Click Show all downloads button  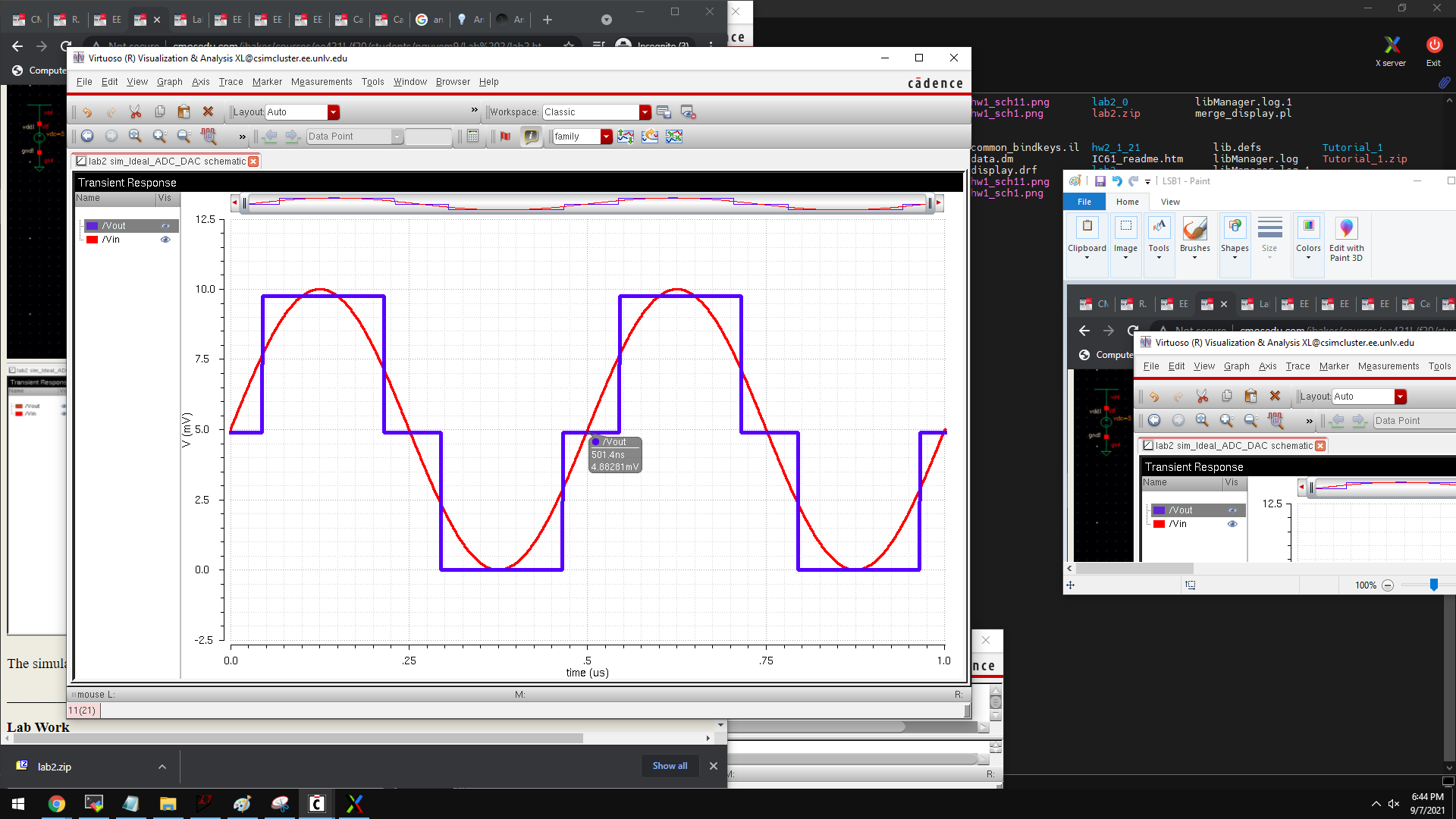tap(670, 766)
